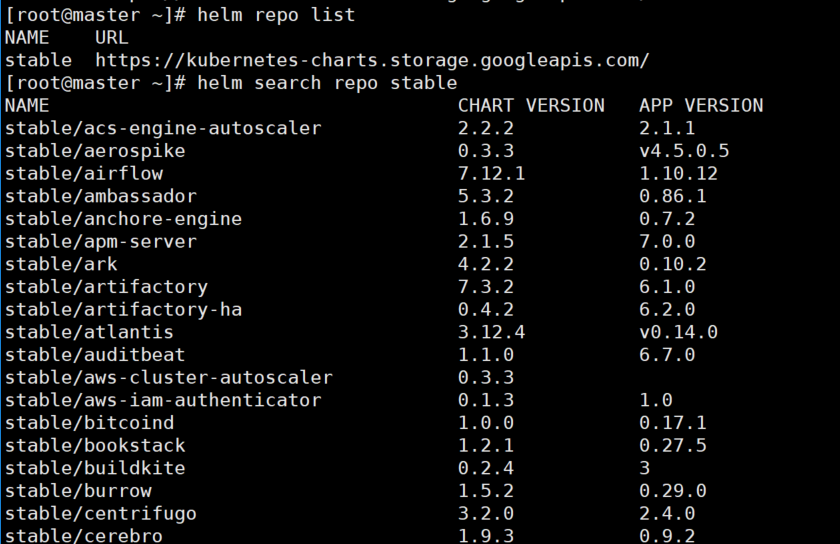The image size is (840, 544).
Task: Select stable/aws-iam-authenticator chart name
Action: [x=163, y=400]
